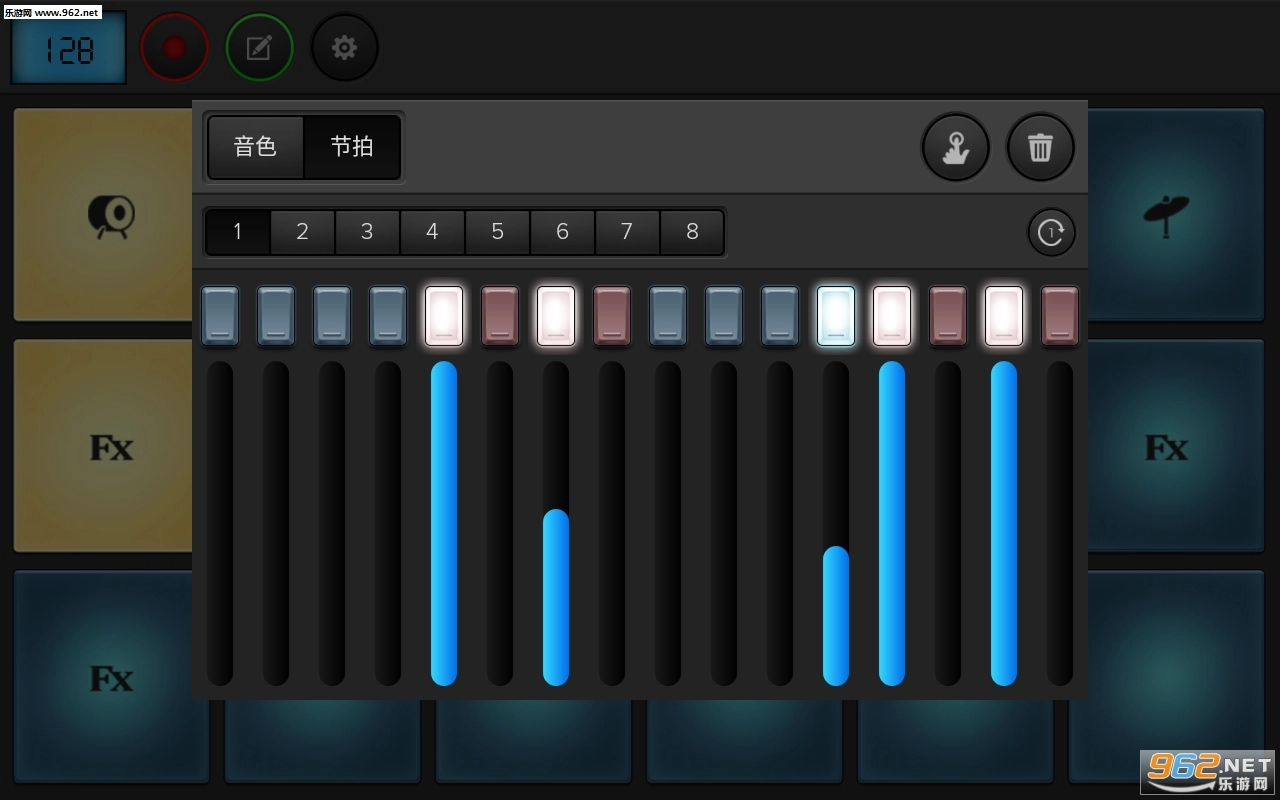The width and height of the screenshot is (1280, 800).
Task: Click the half-filled seventh velocity slider
Action: [556, 596]
